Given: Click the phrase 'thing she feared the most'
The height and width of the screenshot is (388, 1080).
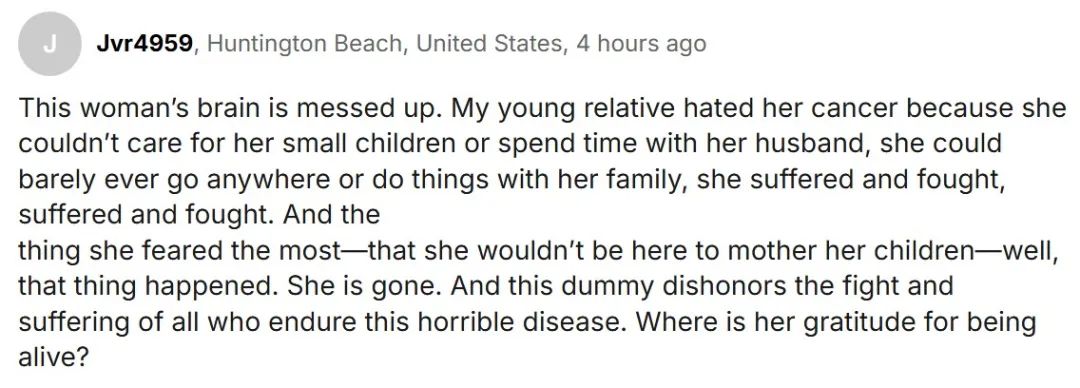Looking at the screenshot, I should [179, 250].
